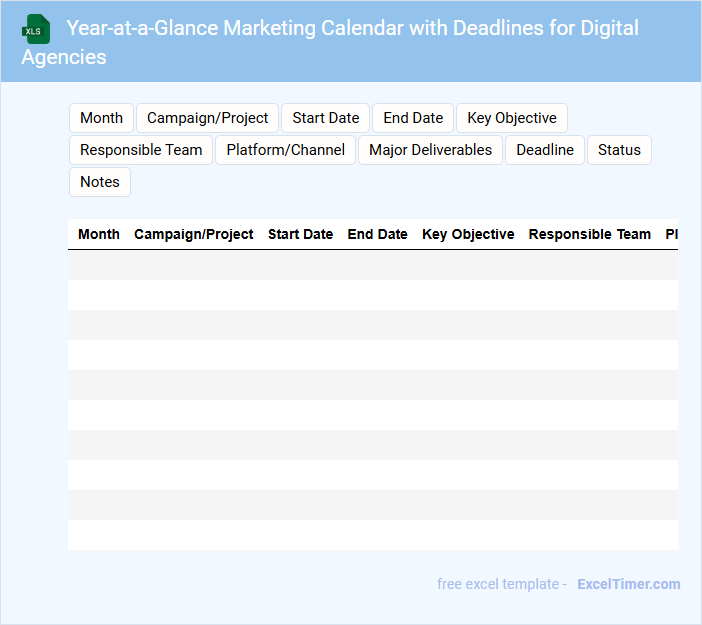Screen dimensions: 702x625
Task: Select the Start Date column header
Action: point(300,234)
